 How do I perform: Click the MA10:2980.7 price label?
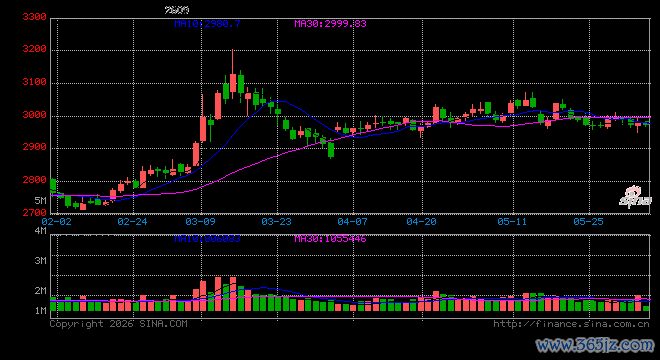(x=208, y=24)
